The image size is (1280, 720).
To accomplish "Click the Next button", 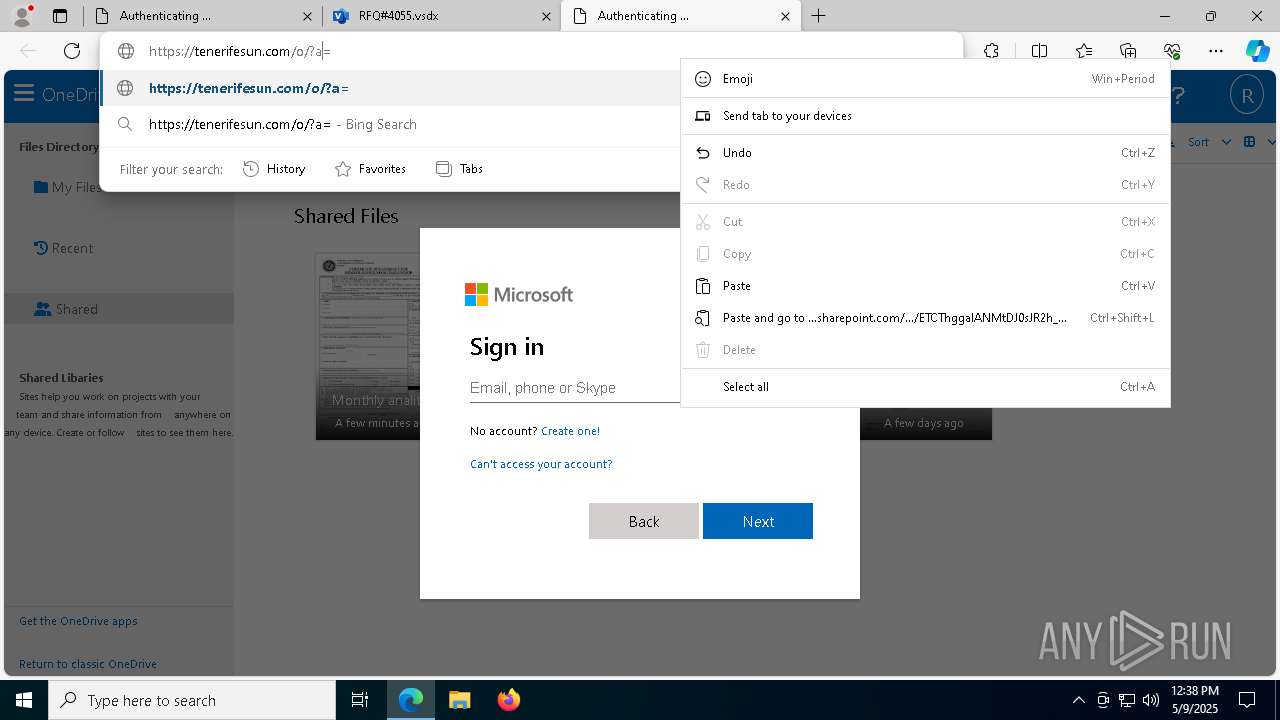I will point(758,521).
